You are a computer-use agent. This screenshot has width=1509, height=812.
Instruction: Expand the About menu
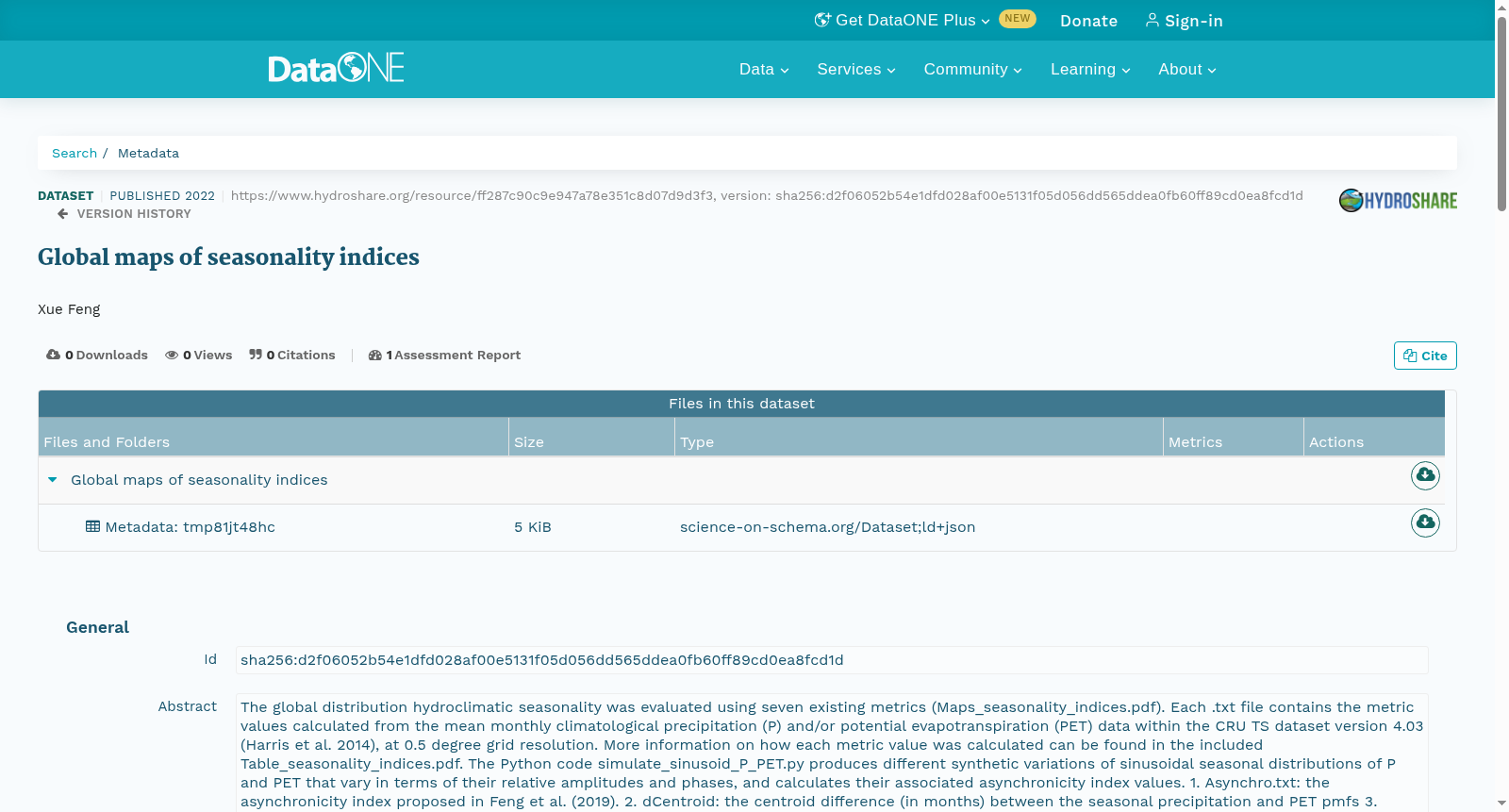click(x=1187, y=69)
